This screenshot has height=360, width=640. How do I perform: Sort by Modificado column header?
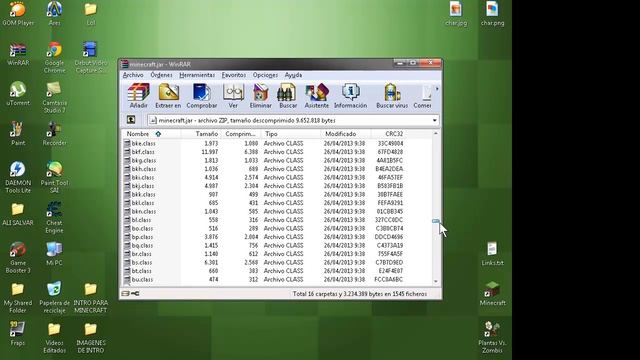coord(346,134)
